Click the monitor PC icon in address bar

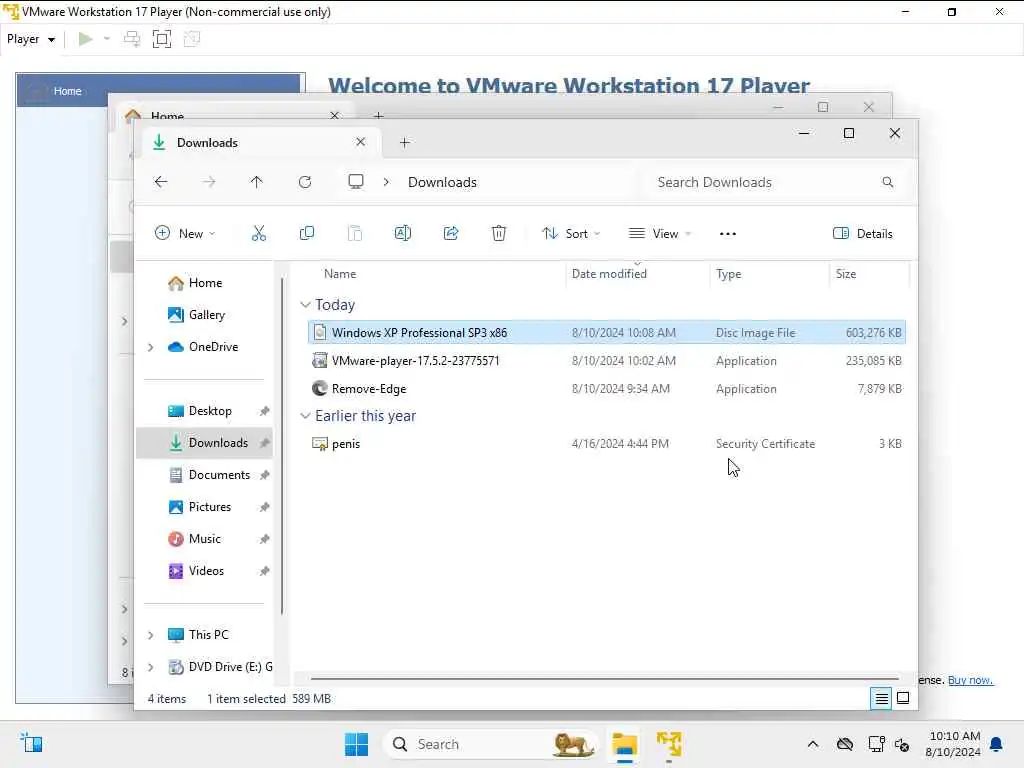tap(356, 182)
